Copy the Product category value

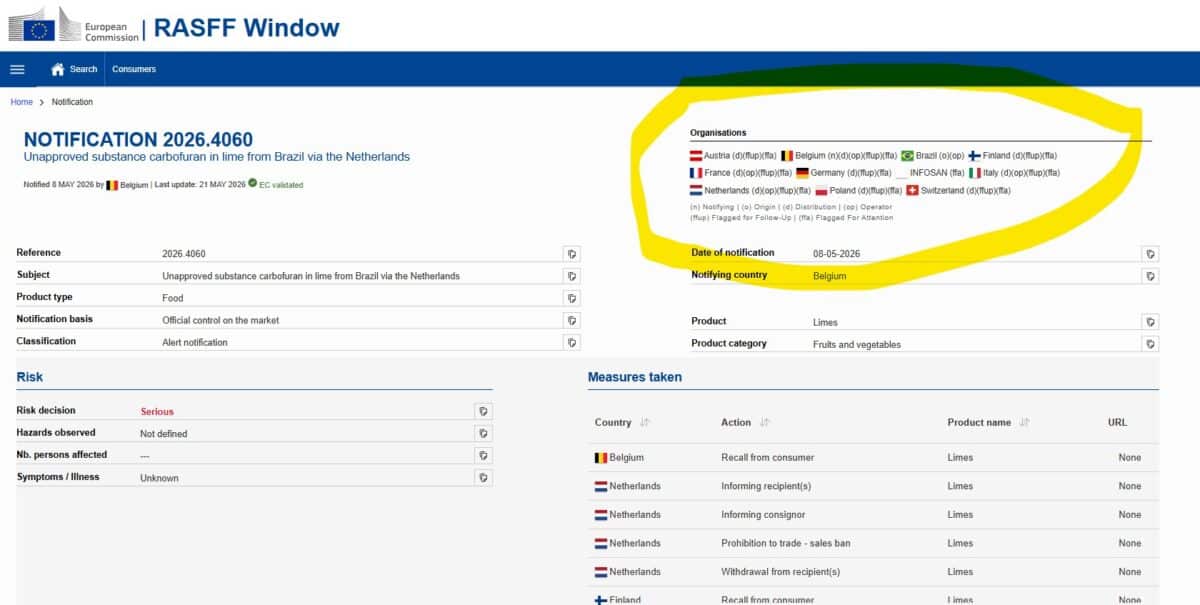pyautogui.click(x=1151, y=344)
